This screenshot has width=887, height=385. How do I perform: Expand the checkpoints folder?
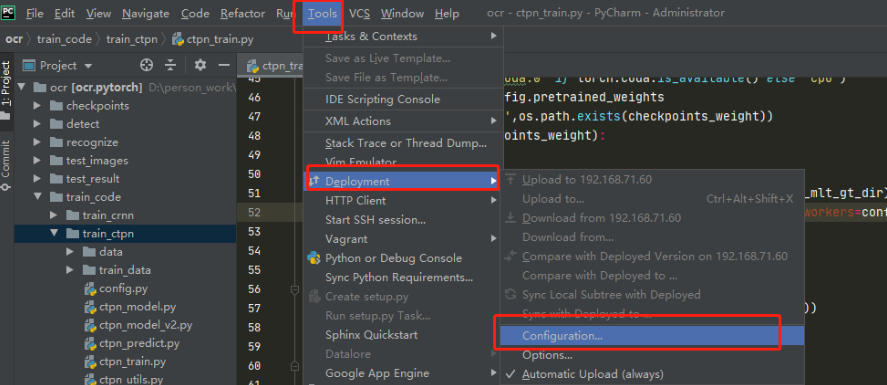[37, 106]
